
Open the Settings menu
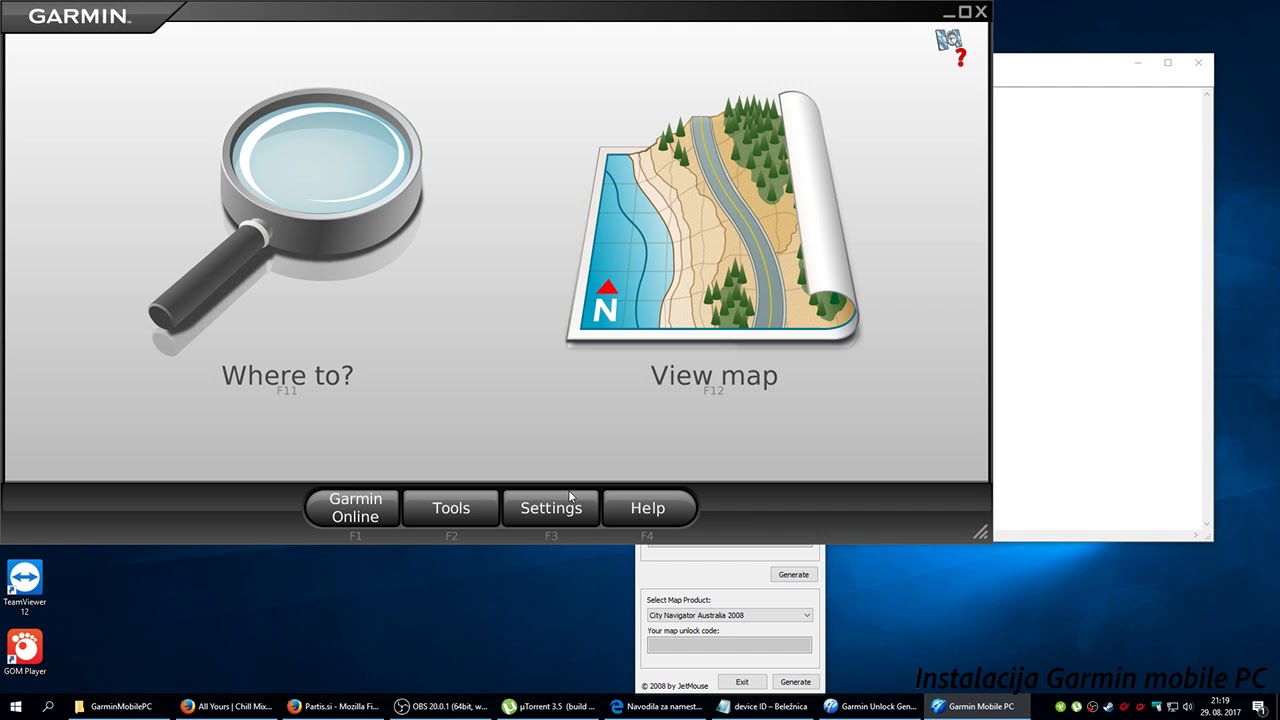[x=551, y=508]
